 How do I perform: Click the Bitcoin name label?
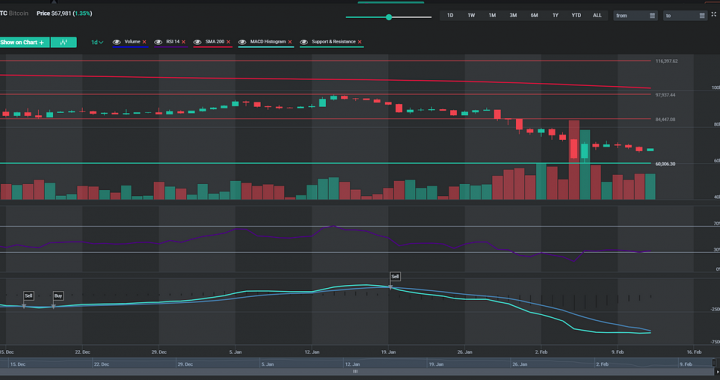coord(19,13)
